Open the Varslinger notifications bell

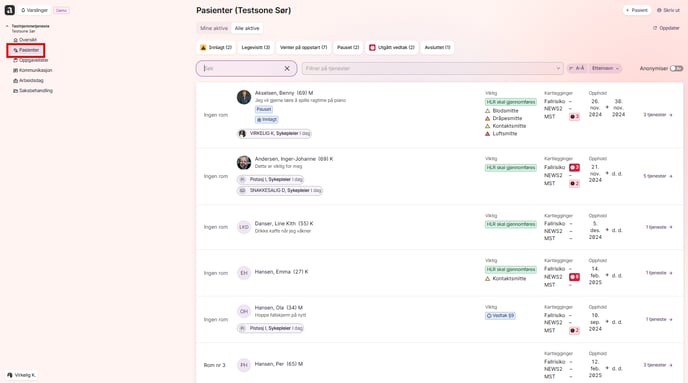[x=34, y=10]
